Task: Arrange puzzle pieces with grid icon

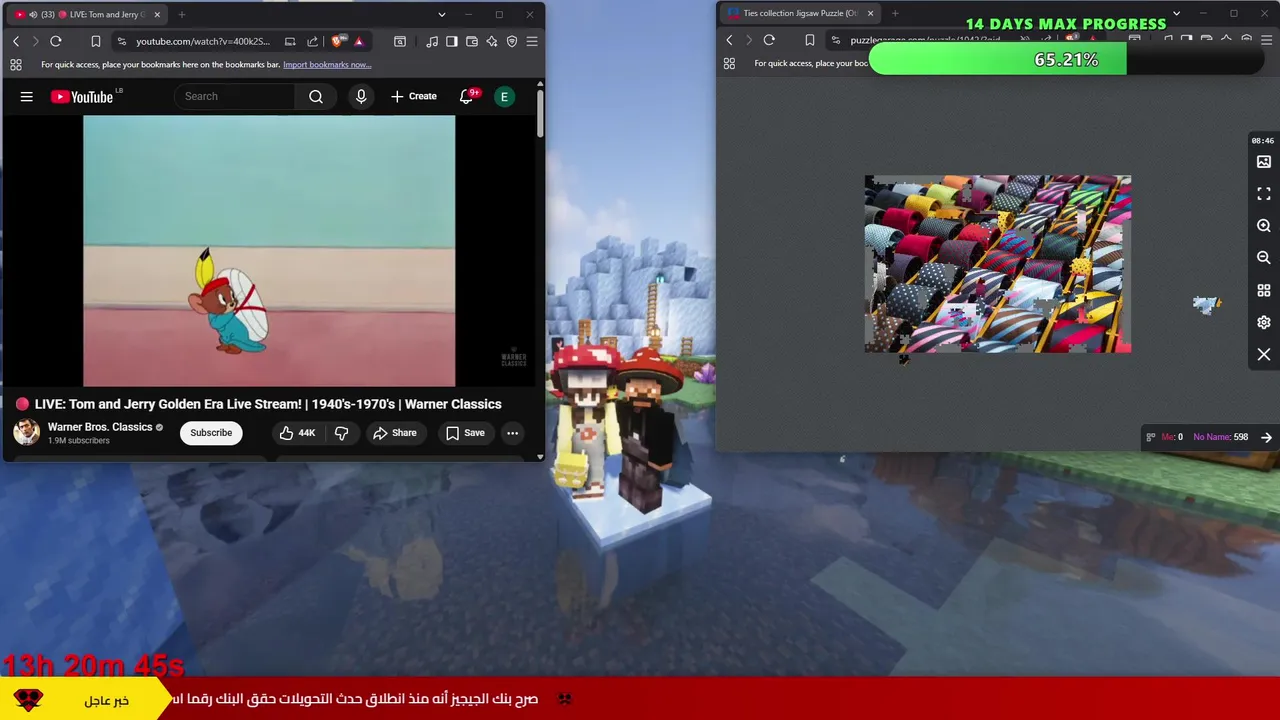Action: pyautogui.click(x=1264, y=290)
